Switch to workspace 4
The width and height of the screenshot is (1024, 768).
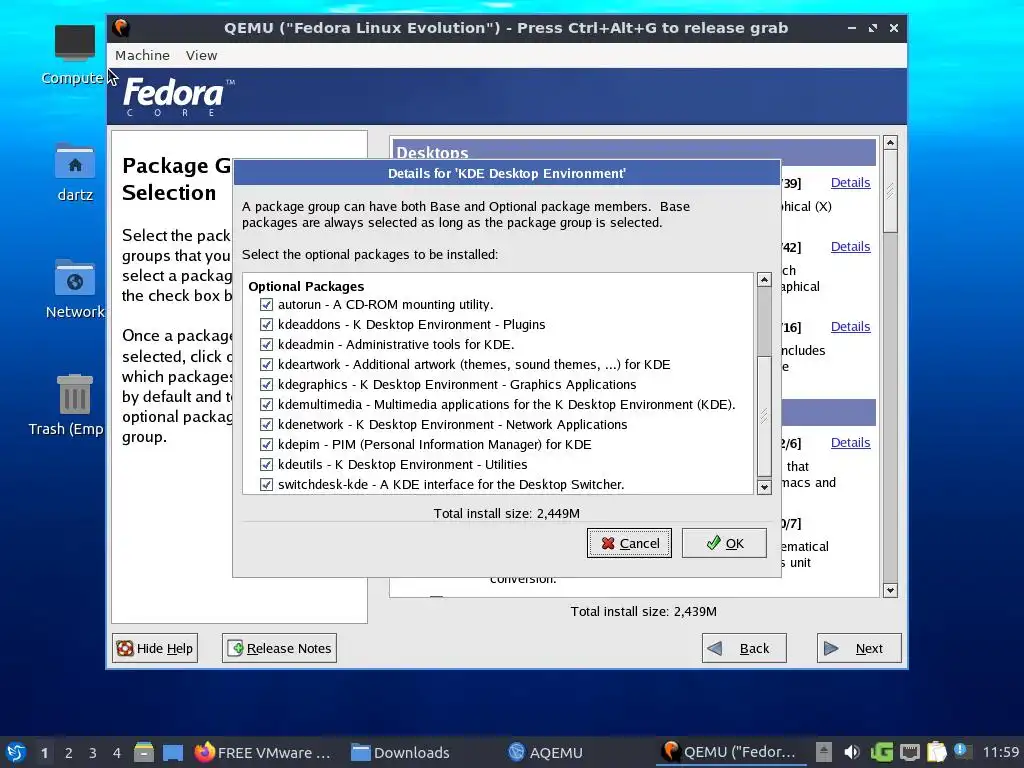[116, 753]
